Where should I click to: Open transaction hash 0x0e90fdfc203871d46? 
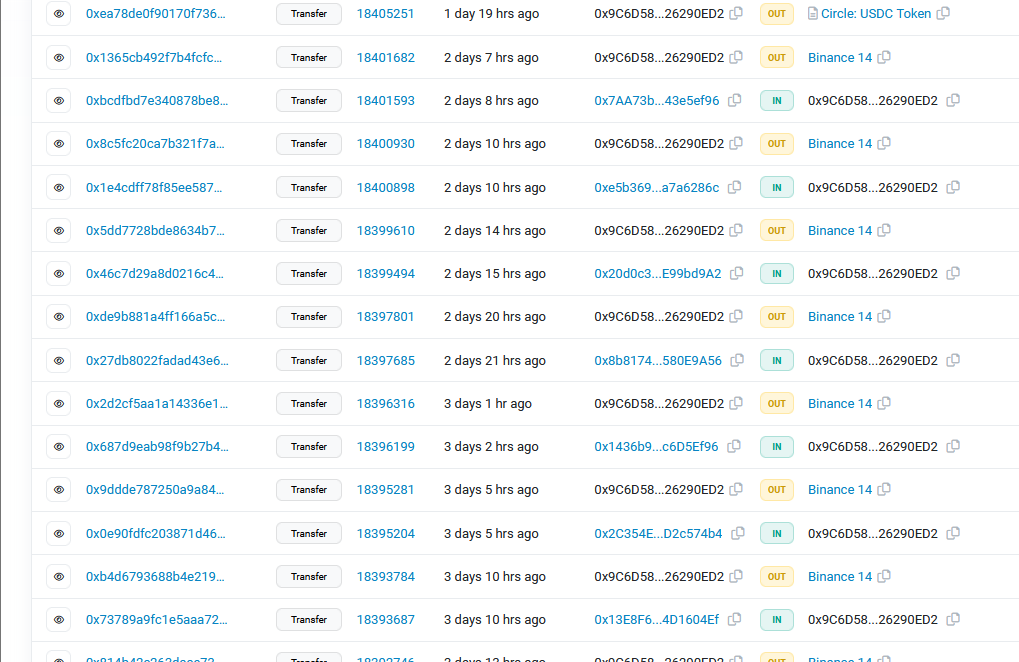155,533
